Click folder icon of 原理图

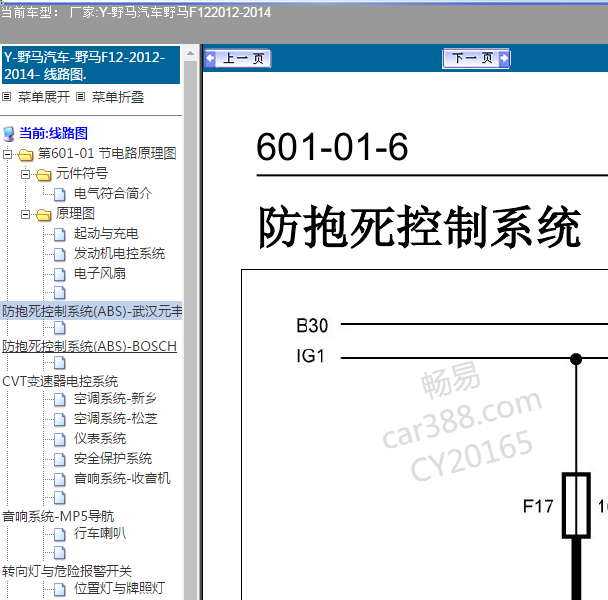43,214
